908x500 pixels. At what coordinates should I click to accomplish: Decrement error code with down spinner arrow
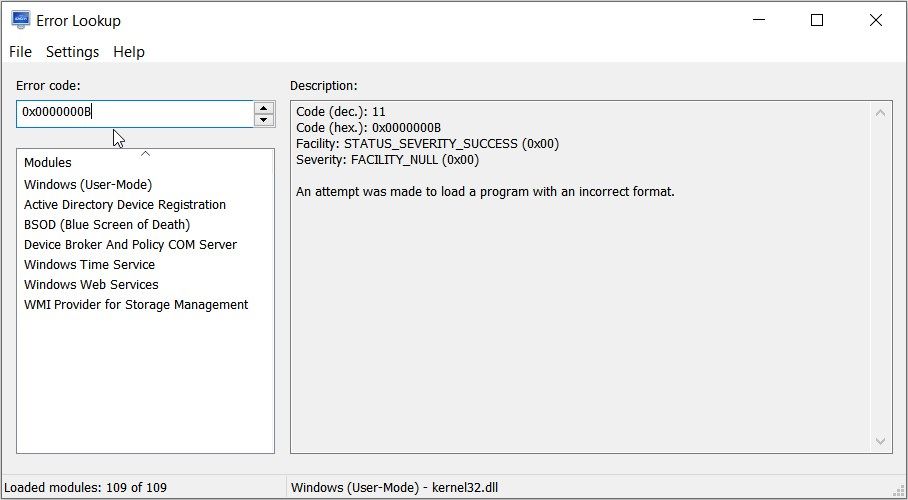click(264, 120)
